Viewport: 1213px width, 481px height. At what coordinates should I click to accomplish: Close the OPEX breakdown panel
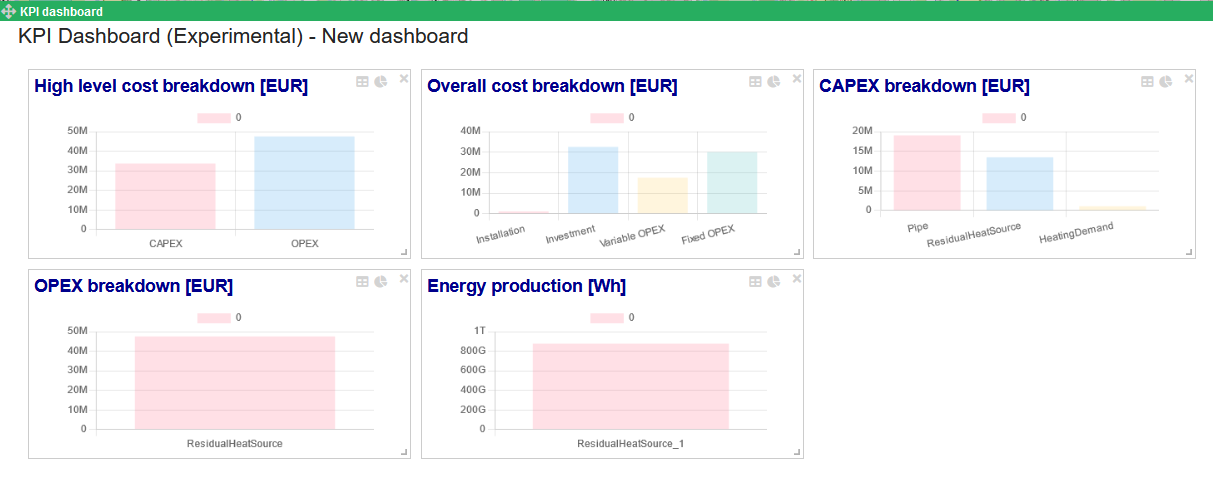tap(404, 278)
